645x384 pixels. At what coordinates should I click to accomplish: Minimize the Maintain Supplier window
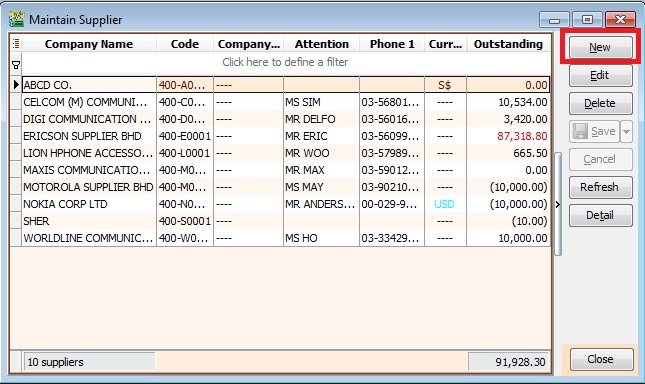pyautogui.click(x=554, y=20)
